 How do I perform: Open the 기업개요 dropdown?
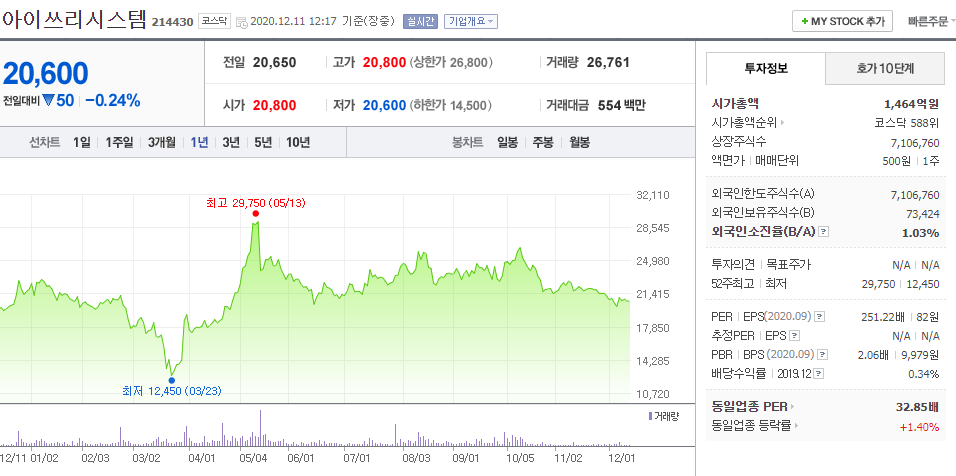pos(471,21)
